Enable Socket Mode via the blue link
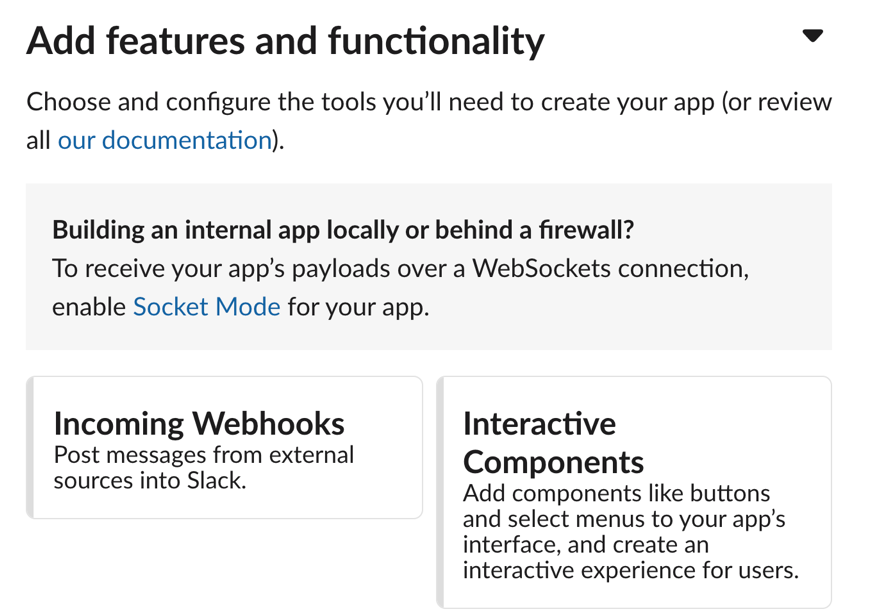This screenshot has height=613, width=881. tap(206, 306)
